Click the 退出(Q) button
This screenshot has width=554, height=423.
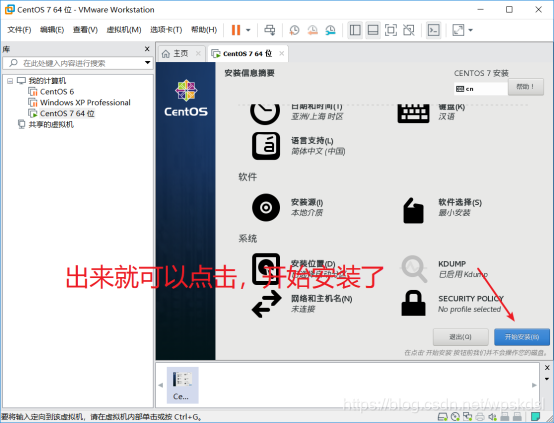(x=460, y=337)
